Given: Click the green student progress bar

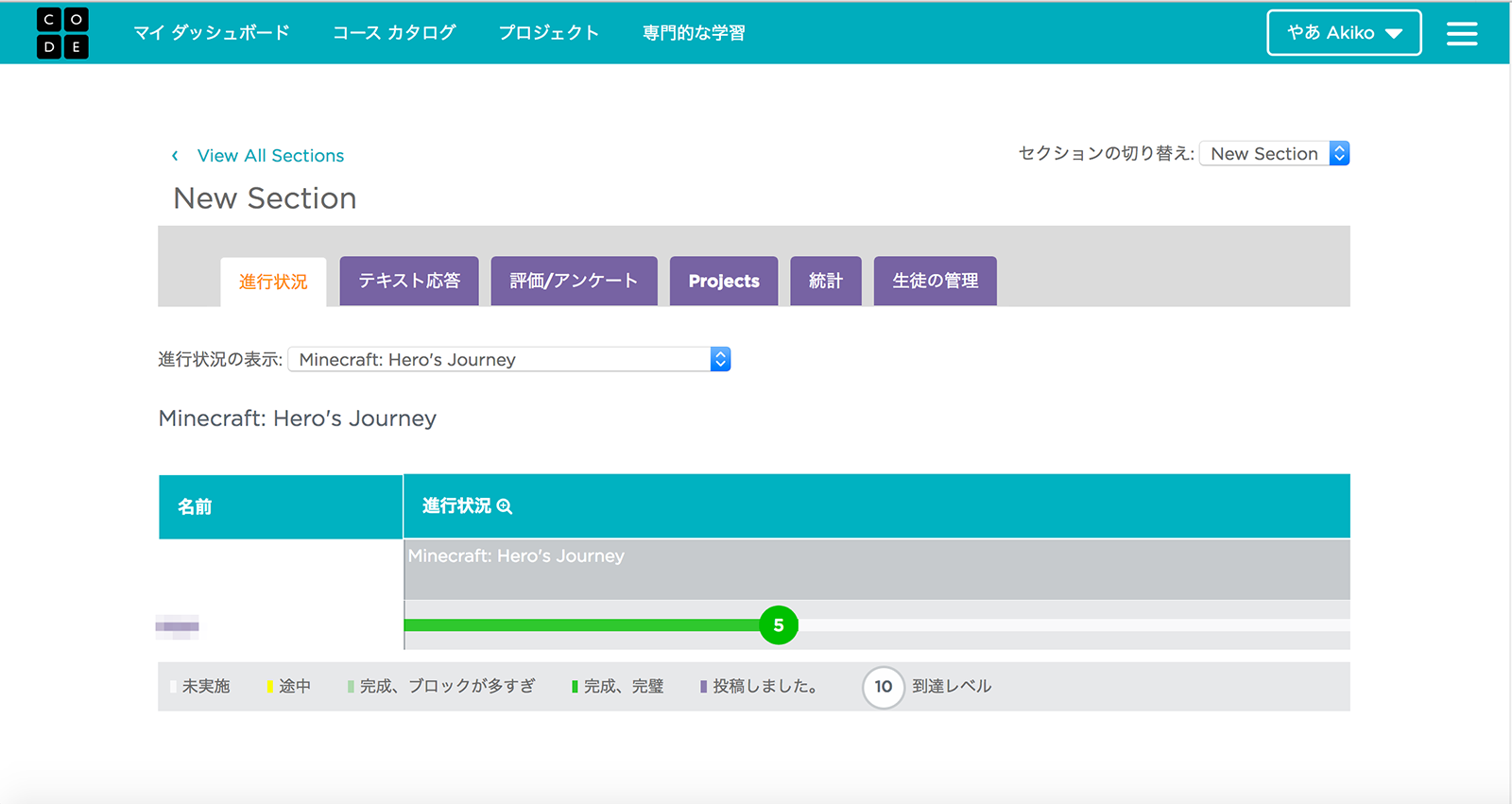Looking at the screenshot, I should (582, 625).
